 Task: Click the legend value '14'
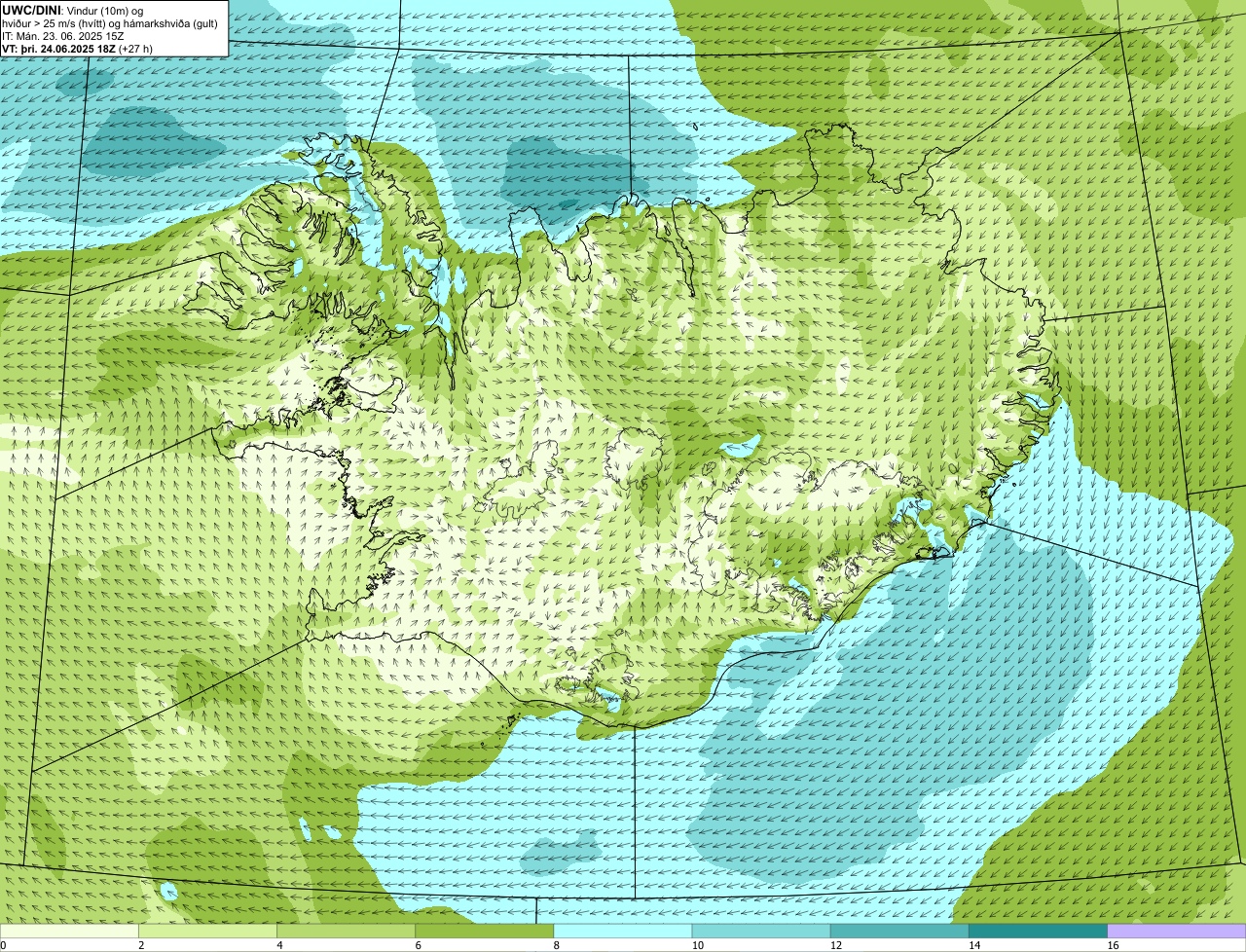pos(974,945)
